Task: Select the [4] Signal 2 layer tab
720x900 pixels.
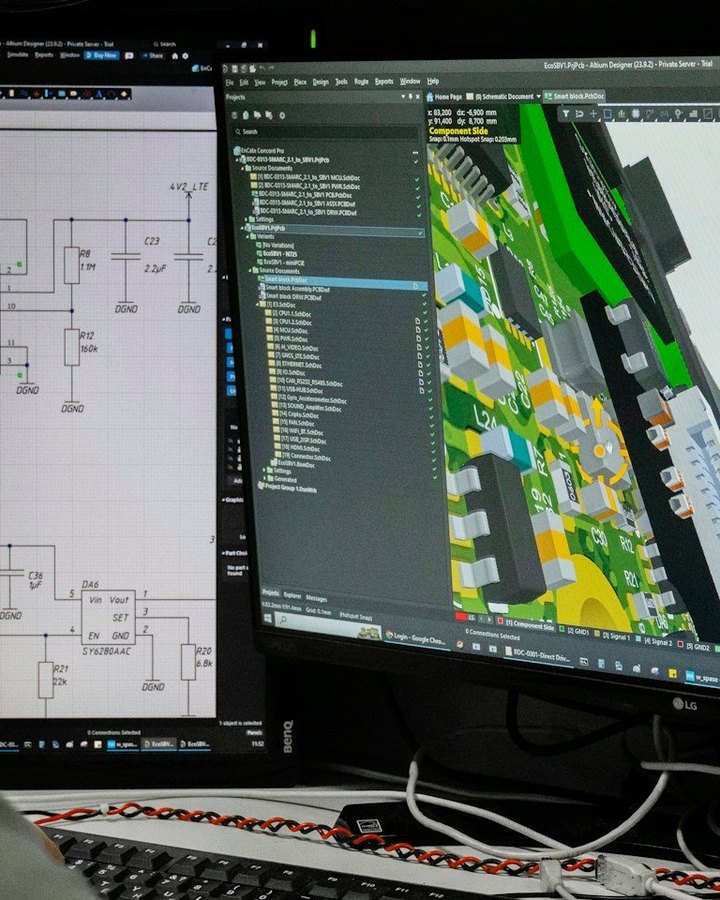Action: 655,641
